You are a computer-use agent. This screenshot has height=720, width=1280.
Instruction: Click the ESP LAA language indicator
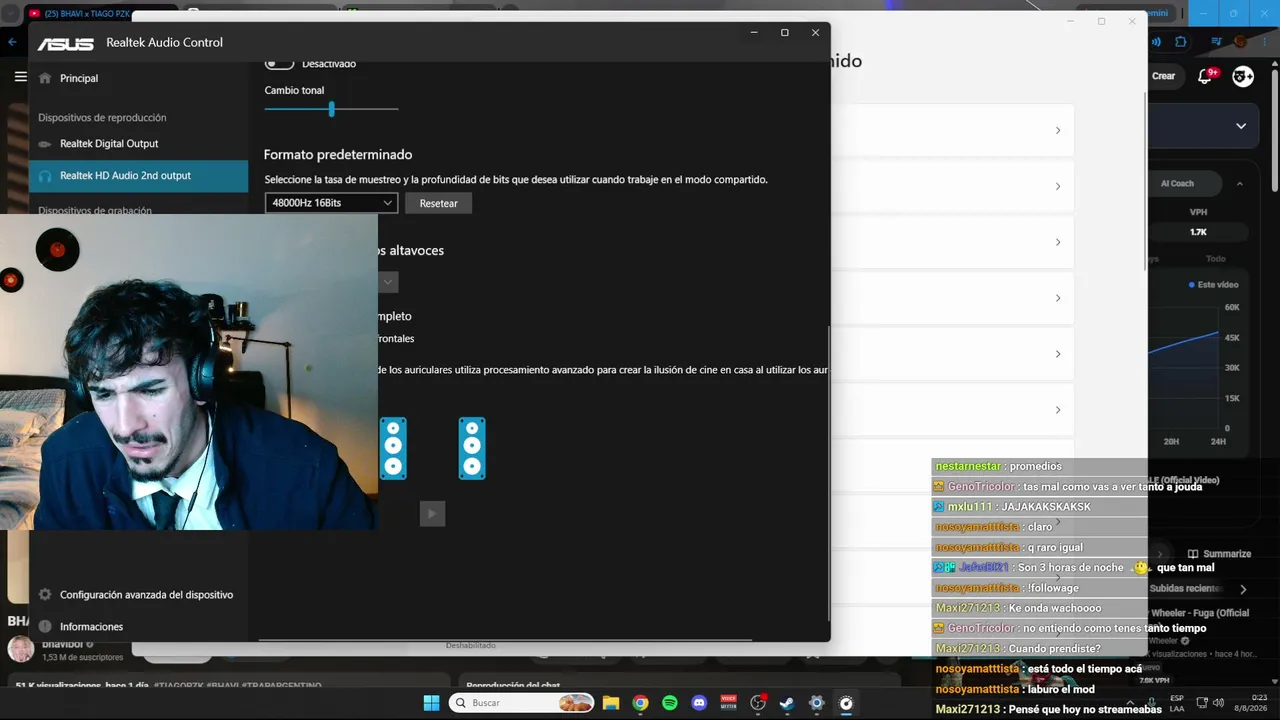tap(1177, 703)
